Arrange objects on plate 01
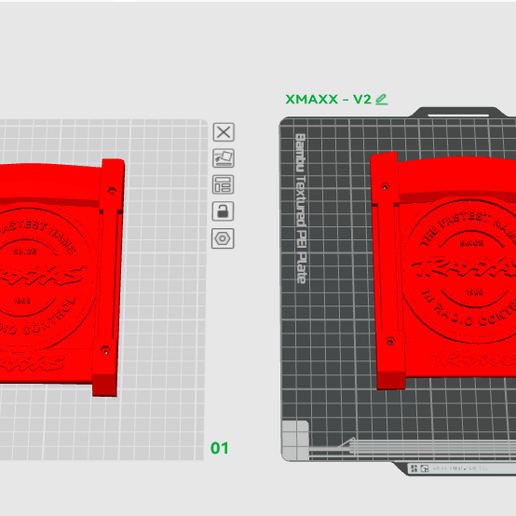The width and height of the screenshot is (516, 516). pos(223,185)
